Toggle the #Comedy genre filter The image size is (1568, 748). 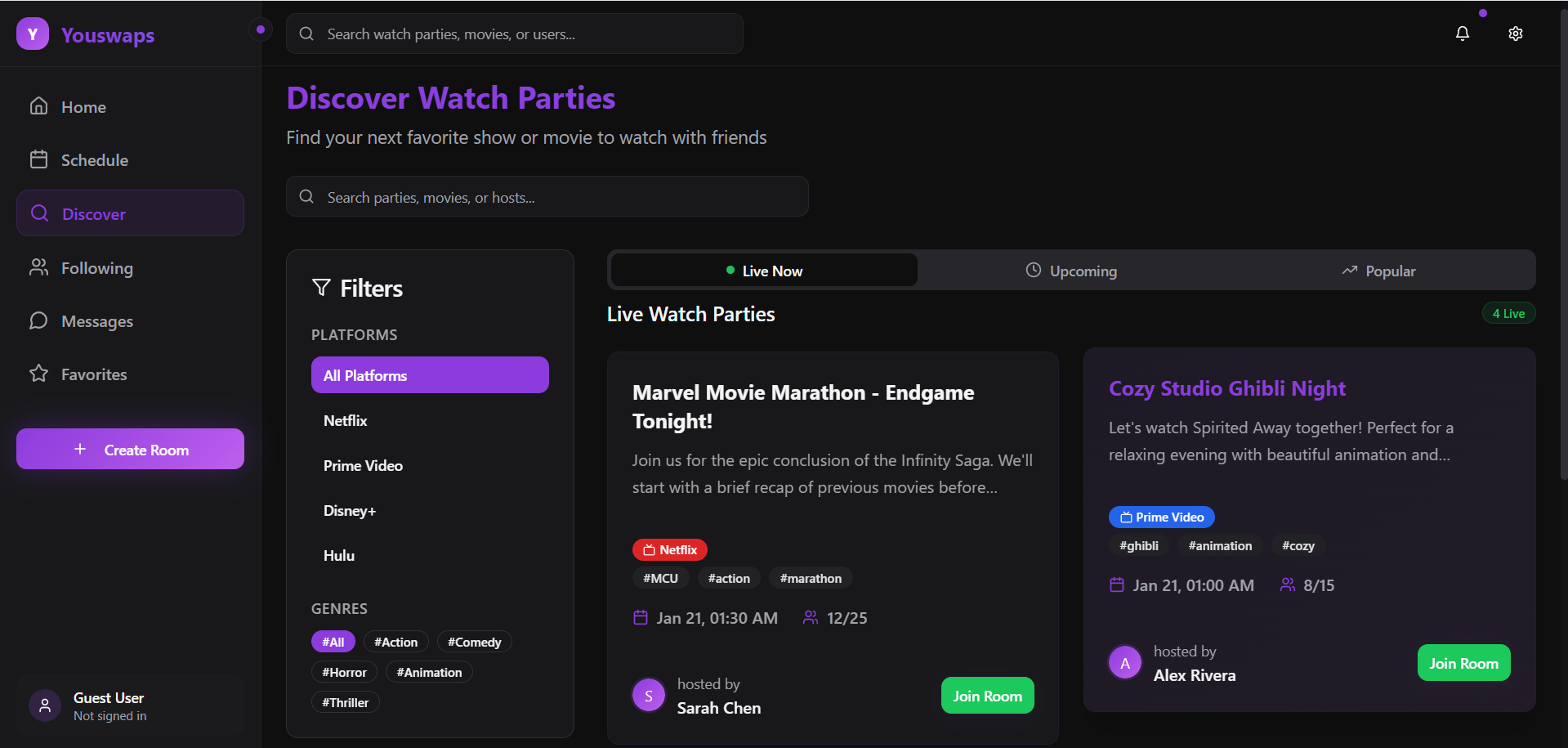pyautogui.click(x=474, y=642)
